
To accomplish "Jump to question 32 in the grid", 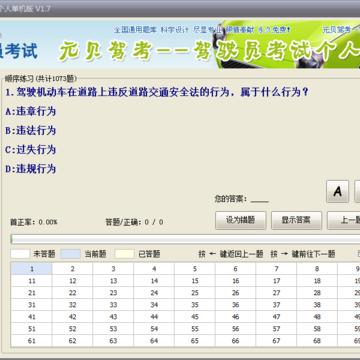I will click(x=72, y=305).
